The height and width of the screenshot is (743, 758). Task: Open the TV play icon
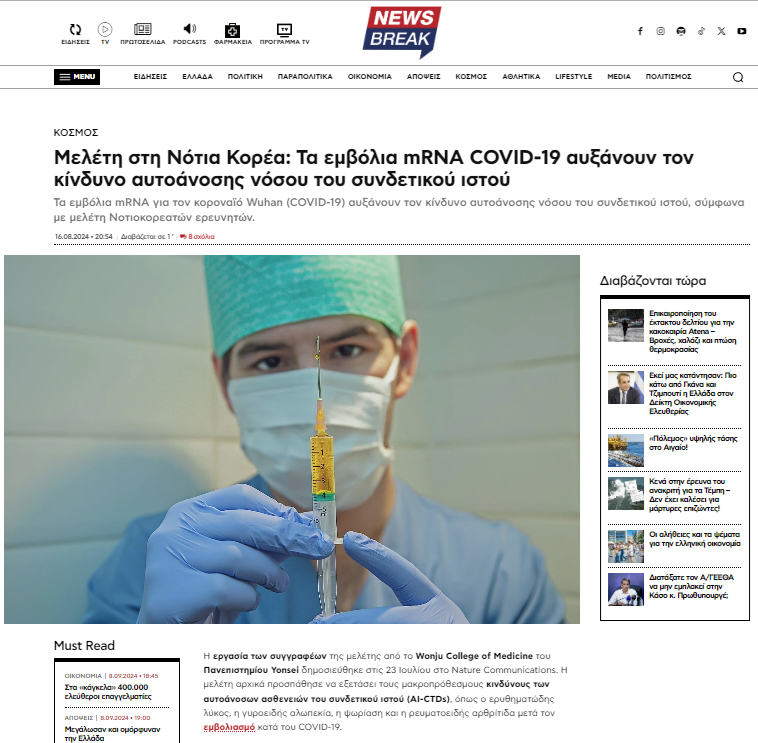[x=105, y=29]
